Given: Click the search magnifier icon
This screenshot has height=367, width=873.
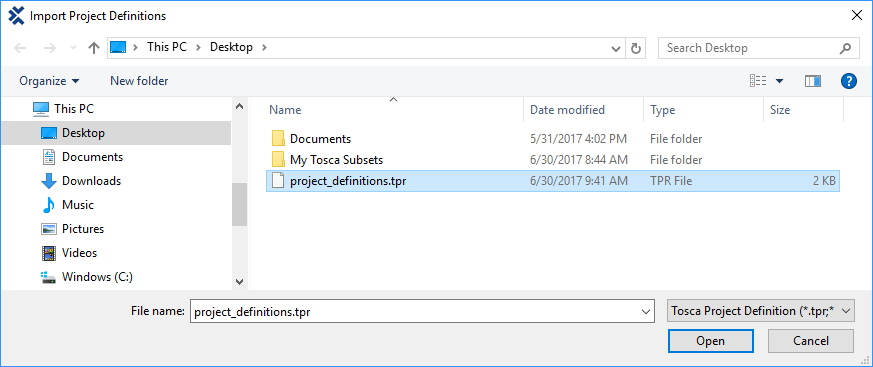Looking at the screenshot, I should coord(845,48).
